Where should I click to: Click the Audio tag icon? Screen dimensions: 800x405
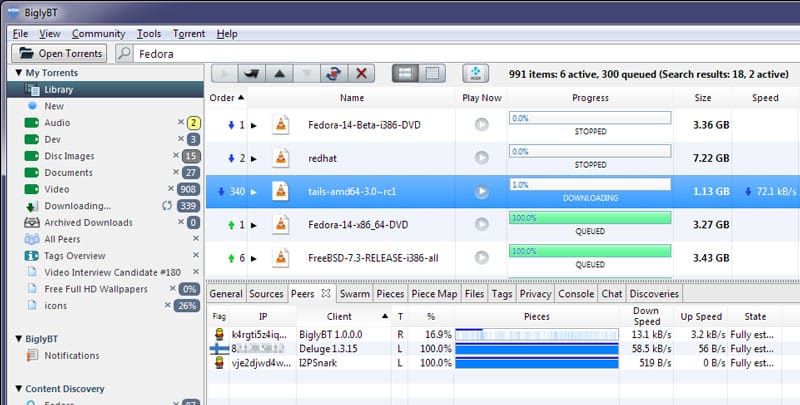coord(32,123)
